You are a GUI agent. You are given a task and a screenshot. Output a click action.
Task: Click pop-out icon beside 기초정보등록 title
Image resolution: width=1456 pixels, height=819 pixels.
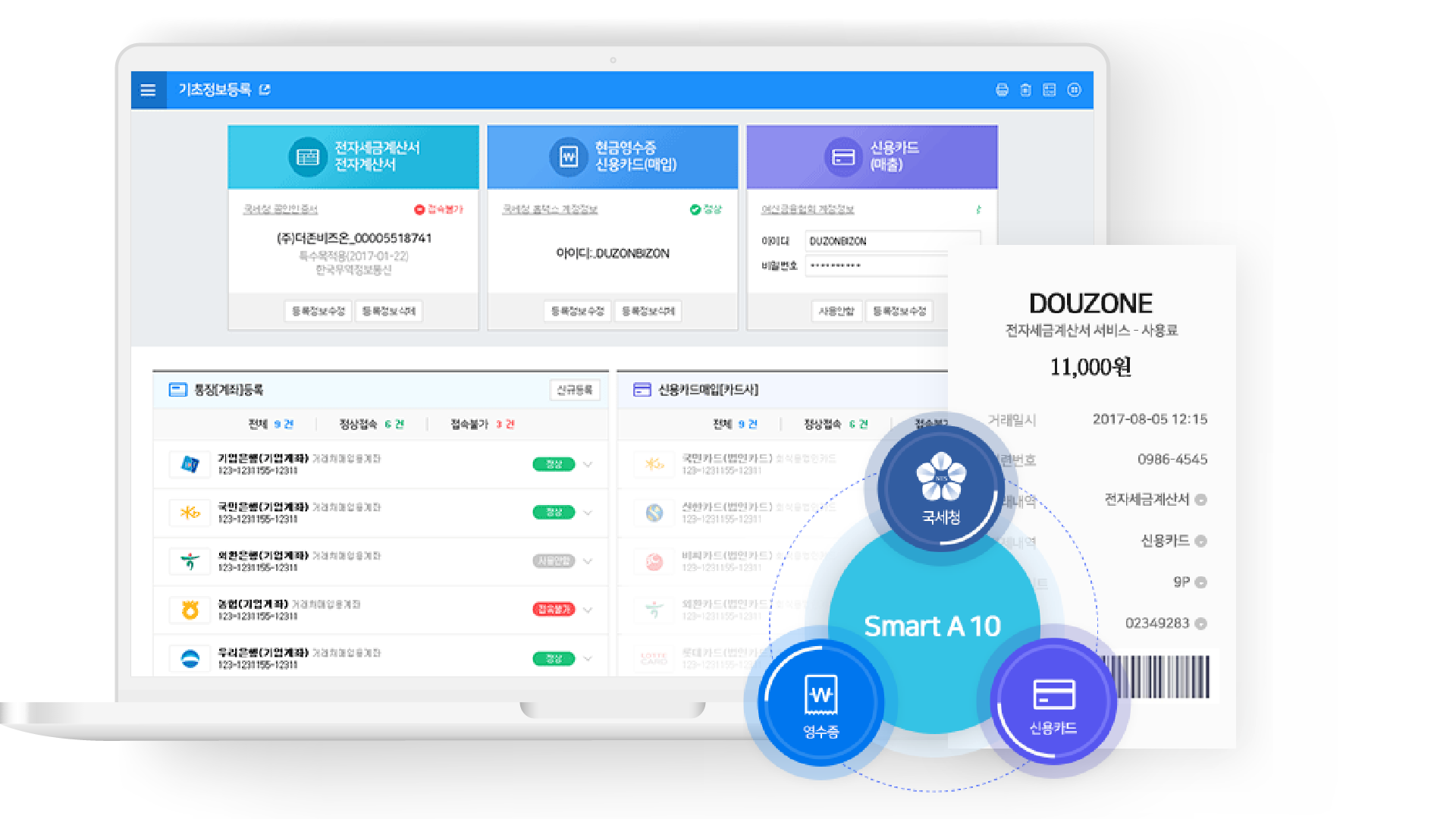[265, 89]
